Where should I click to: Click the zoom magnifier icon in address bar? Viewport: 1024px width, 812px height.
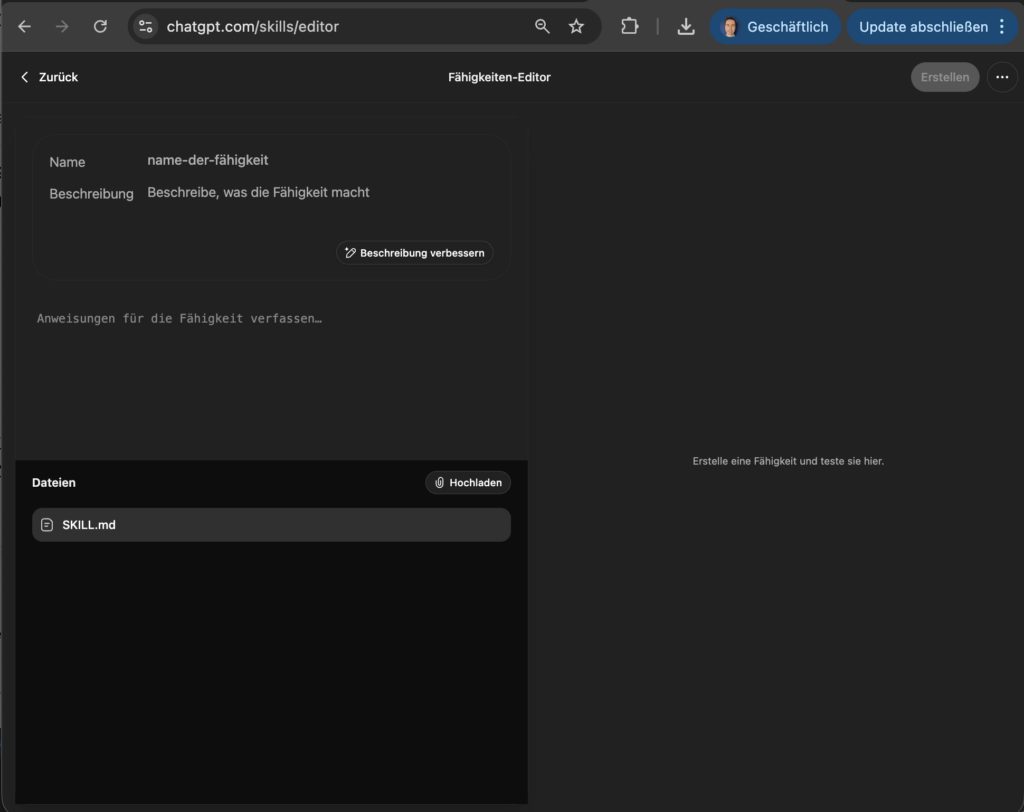tap(542, 26)
